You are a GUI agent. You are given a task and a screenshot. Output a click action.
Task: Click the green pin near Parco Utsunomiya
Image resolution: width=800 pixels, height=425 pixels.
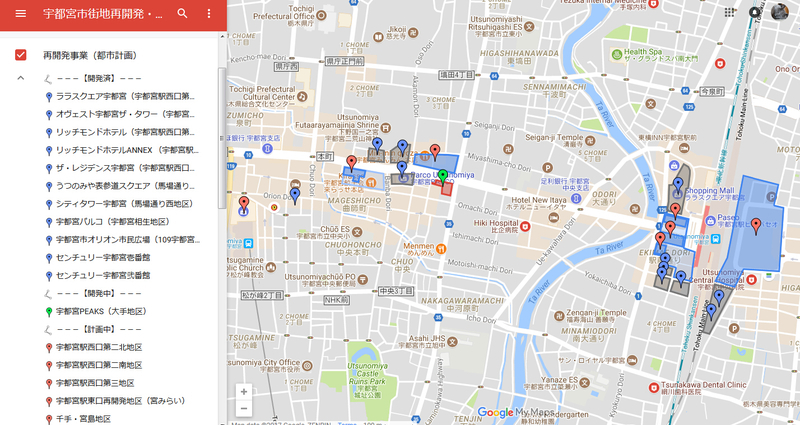443,176
